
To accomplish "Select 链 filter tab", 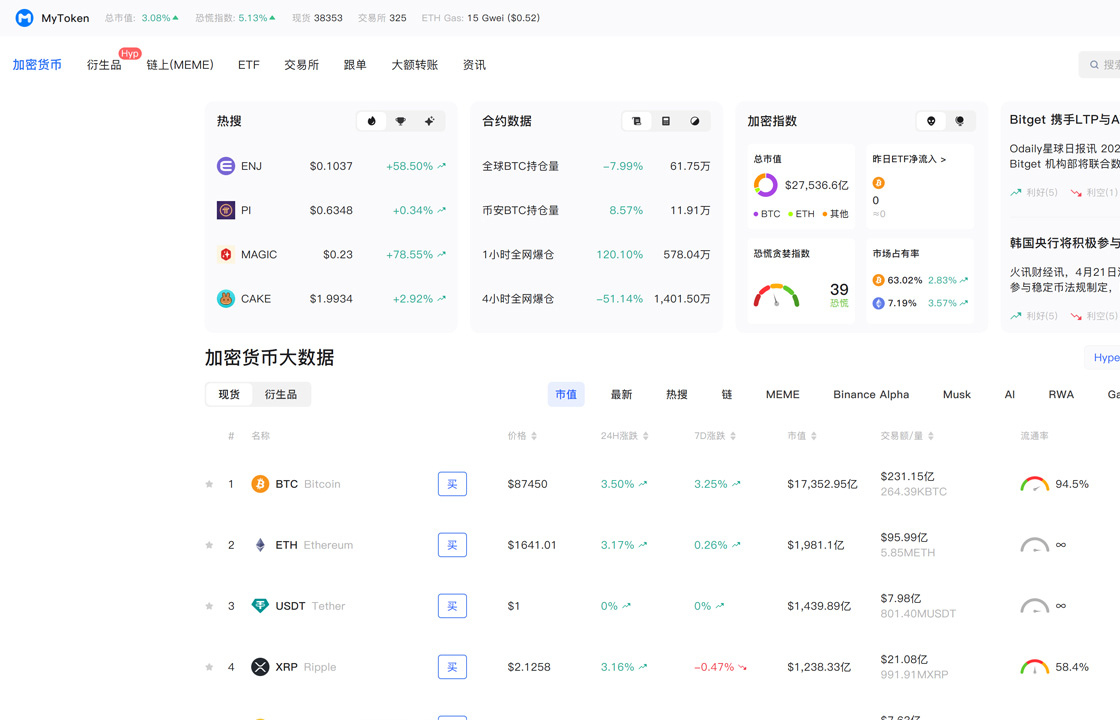I will tap(726, 394).
